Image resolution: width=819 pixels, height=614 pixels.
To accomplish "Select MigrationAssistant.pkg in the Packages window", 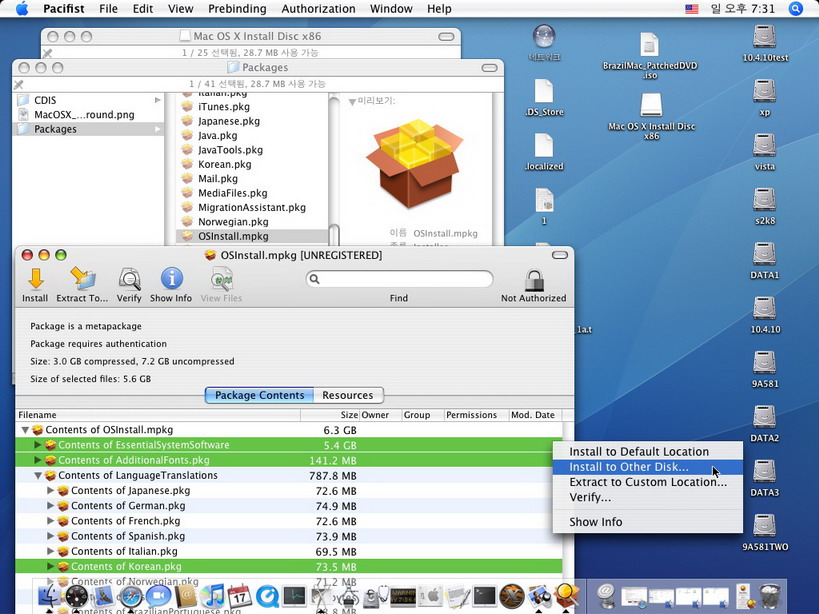I will pyautogui.click(x=252, y=207).
